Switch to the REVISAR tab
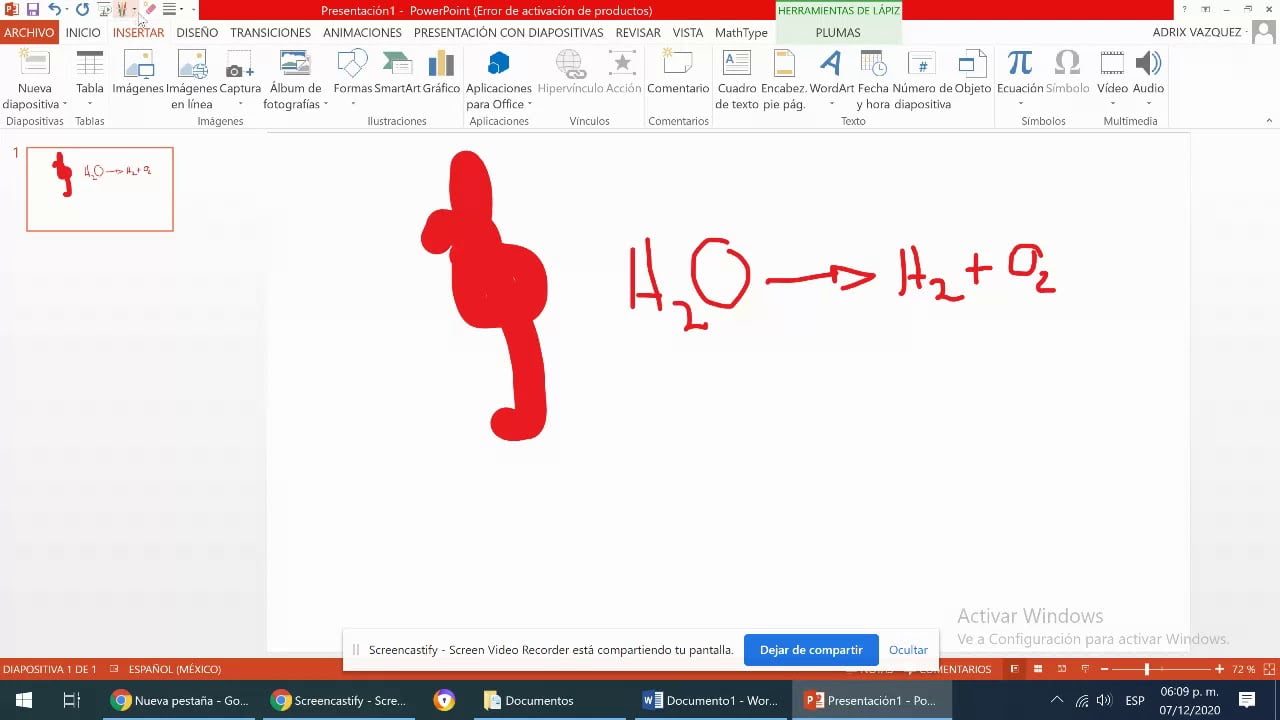This screenshot has height=720, width=1280. (x=638, y=32)
